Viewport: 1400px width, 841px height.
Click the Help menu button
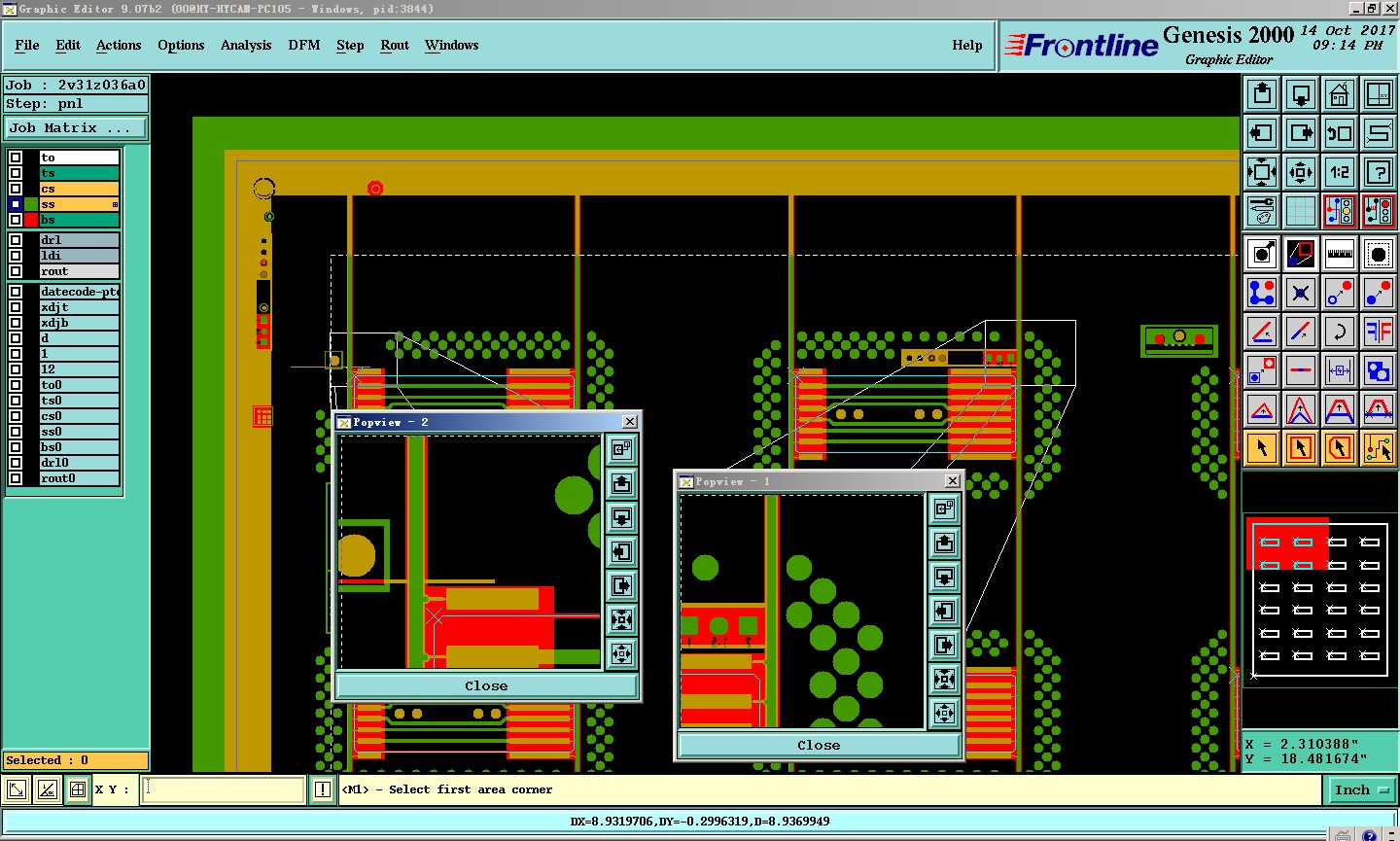point(967,45)
